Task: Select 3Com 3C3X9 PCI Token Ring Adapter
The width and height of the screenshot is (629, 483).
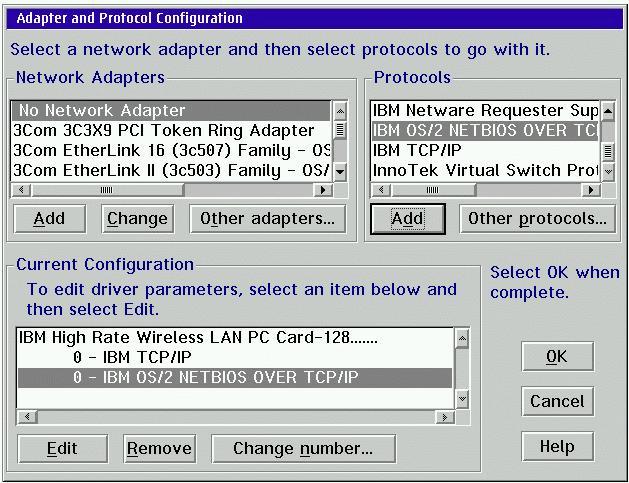Action: [171, 131]
